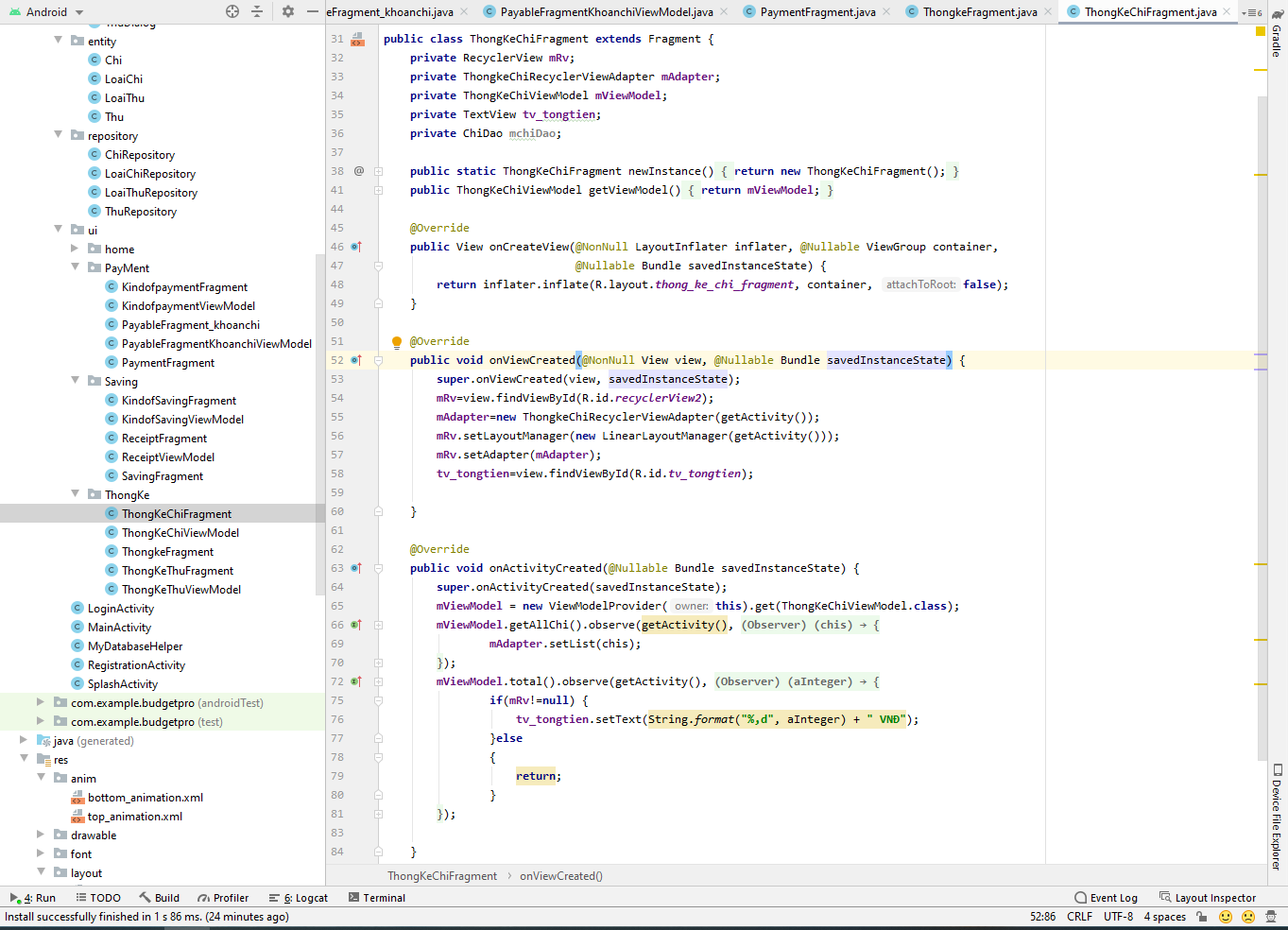Close the ThongKeChiFragment.java tab
The image size is (1288, 930).
point(1227,12)
